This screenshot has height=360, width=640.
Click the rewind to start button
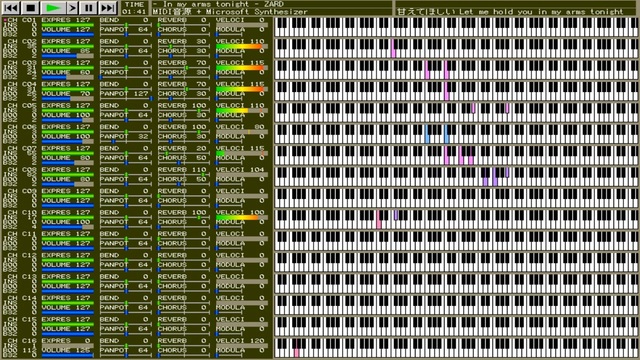(11, 8)
